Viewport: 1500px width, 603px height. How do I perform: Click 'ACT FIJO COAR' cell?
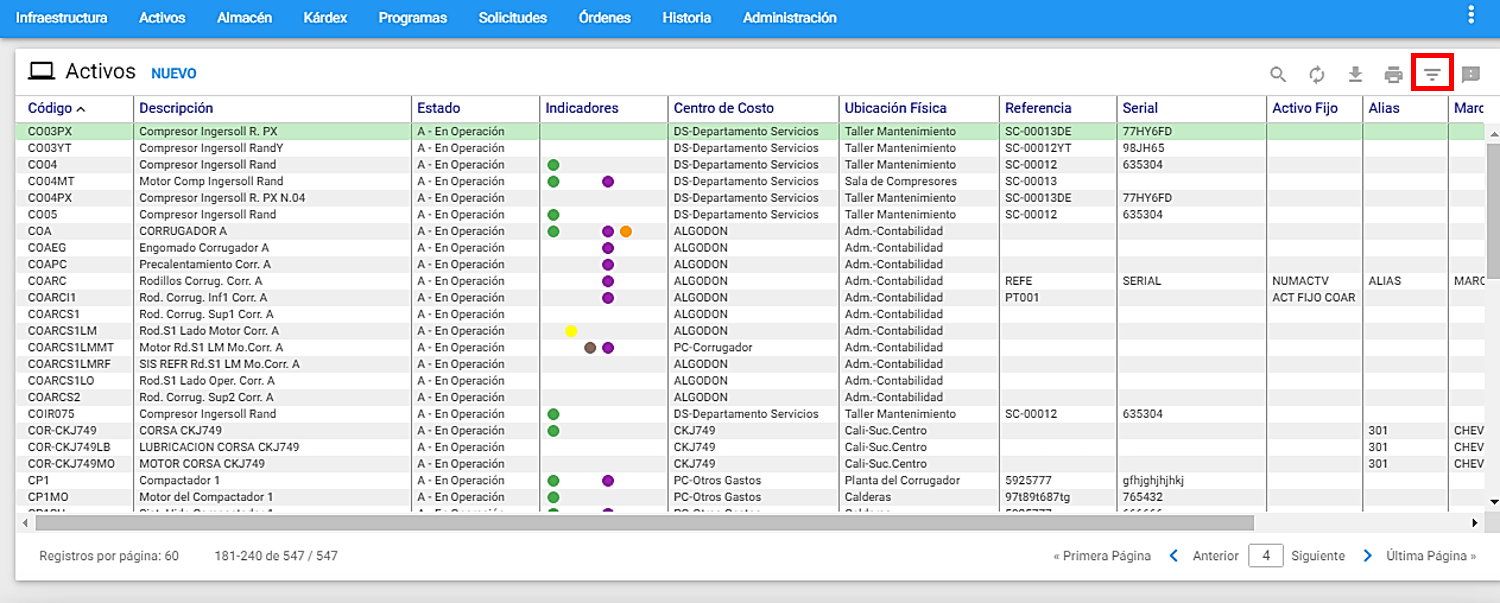(x=1314, y=298)
